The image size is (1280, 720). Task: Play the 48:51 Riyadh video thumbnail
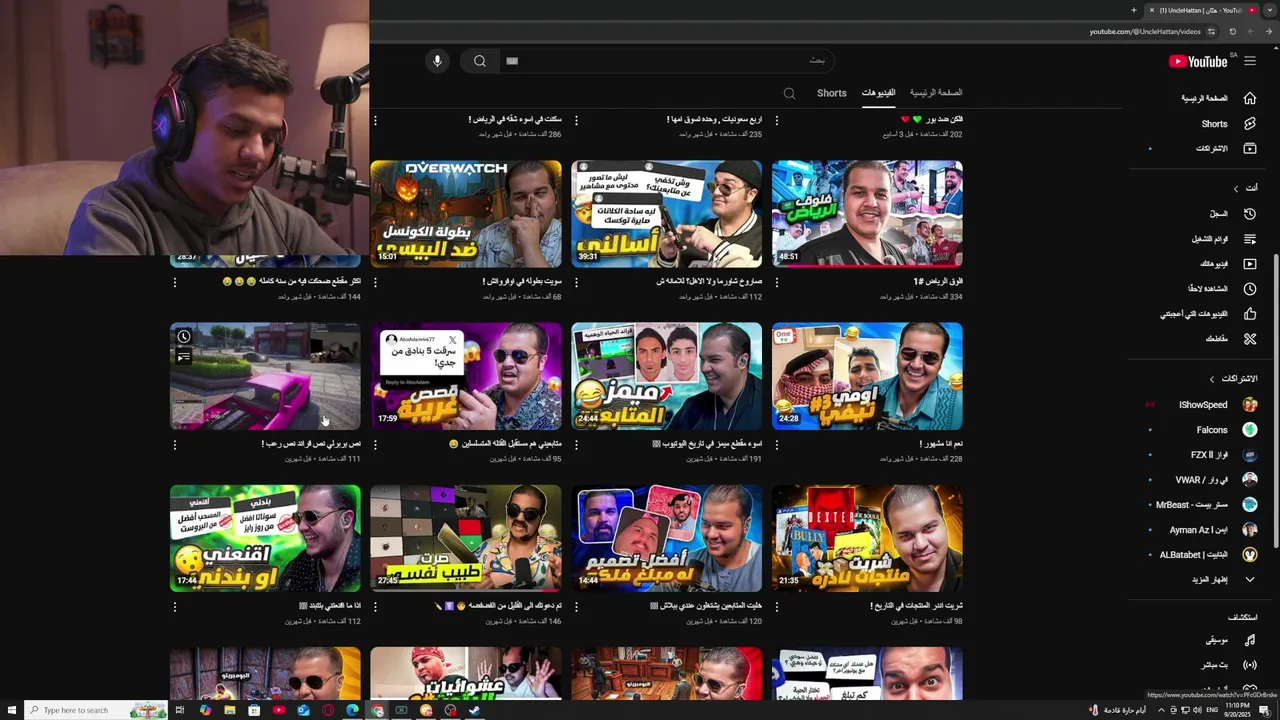click(x=867, y=214)
